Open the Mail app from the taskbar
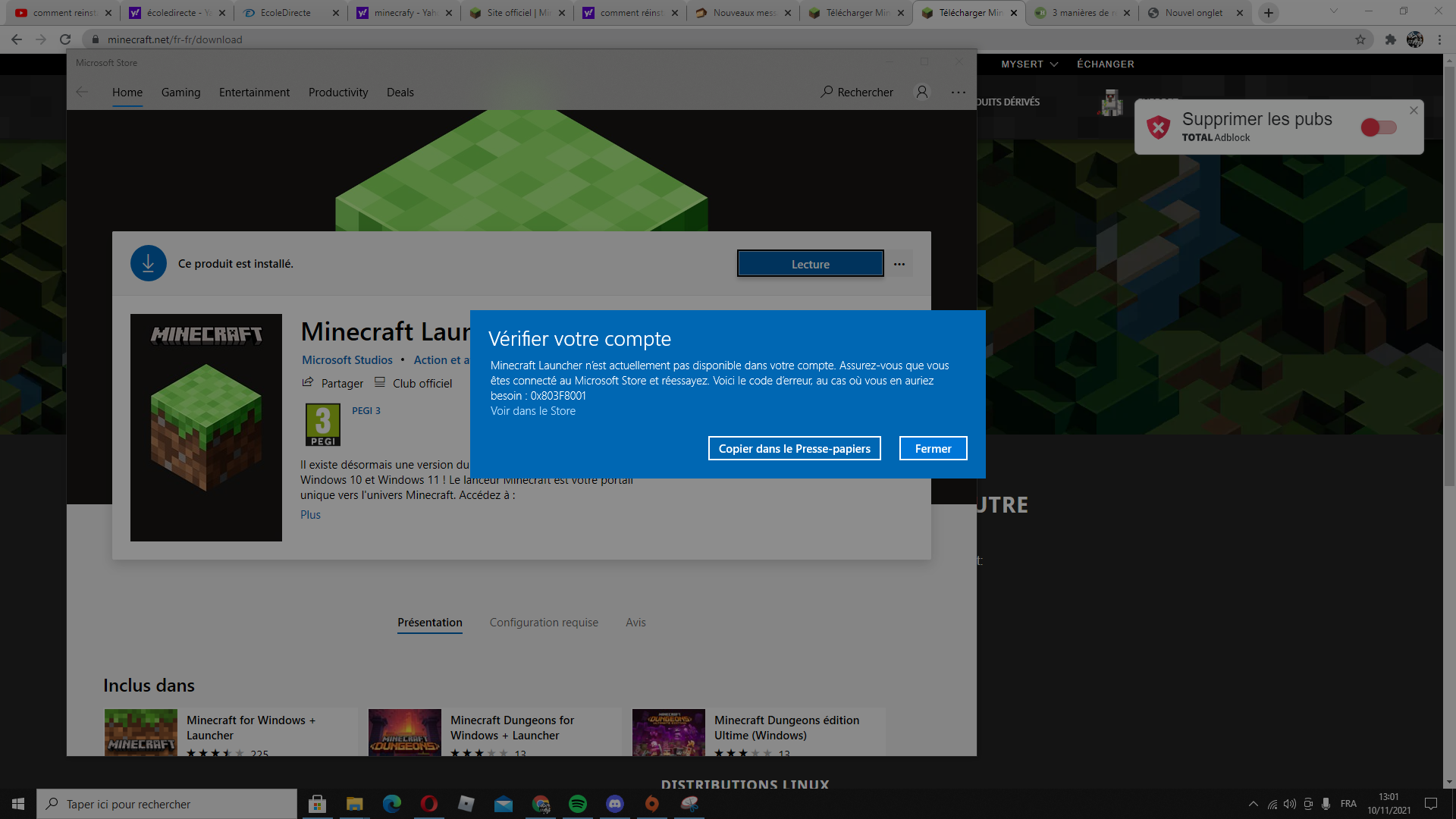Screen dimensions: 1456x819 504,804
